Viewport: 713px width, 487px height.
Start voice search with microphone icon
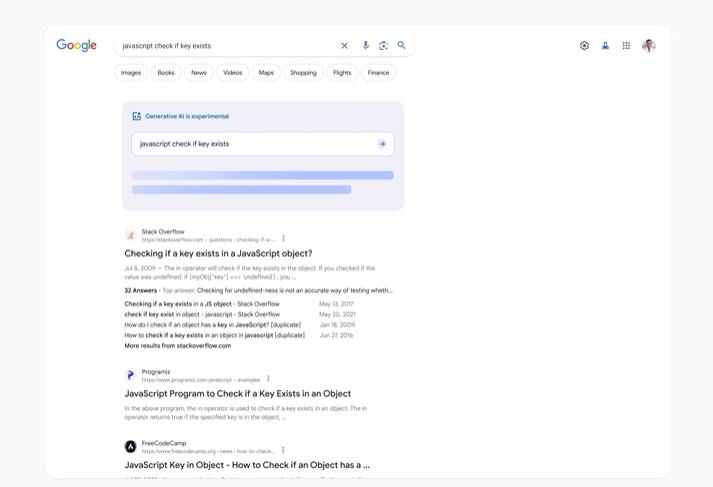[x=366, y=45]
